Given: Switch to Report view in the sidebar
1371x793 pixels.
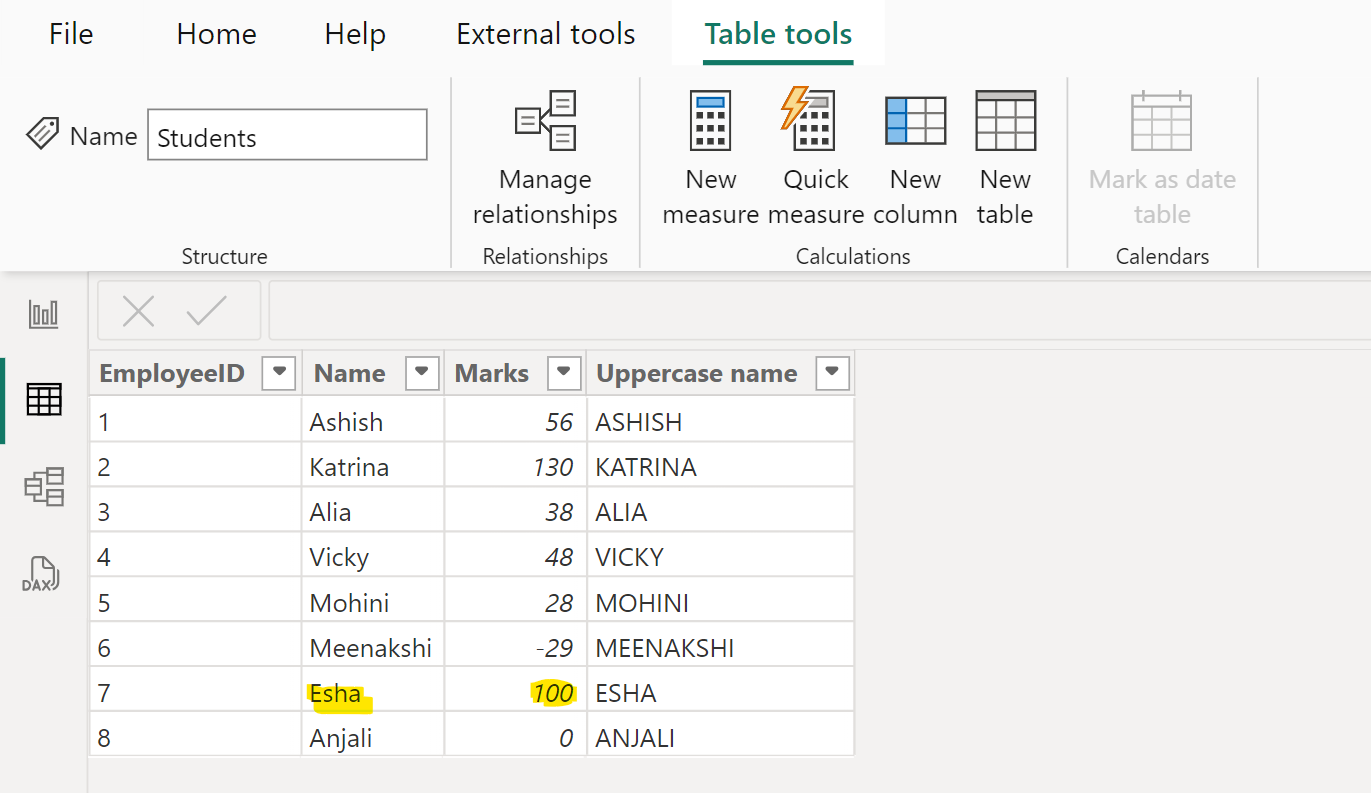Looking at the screenshot, I should click(x=43, y=313).
